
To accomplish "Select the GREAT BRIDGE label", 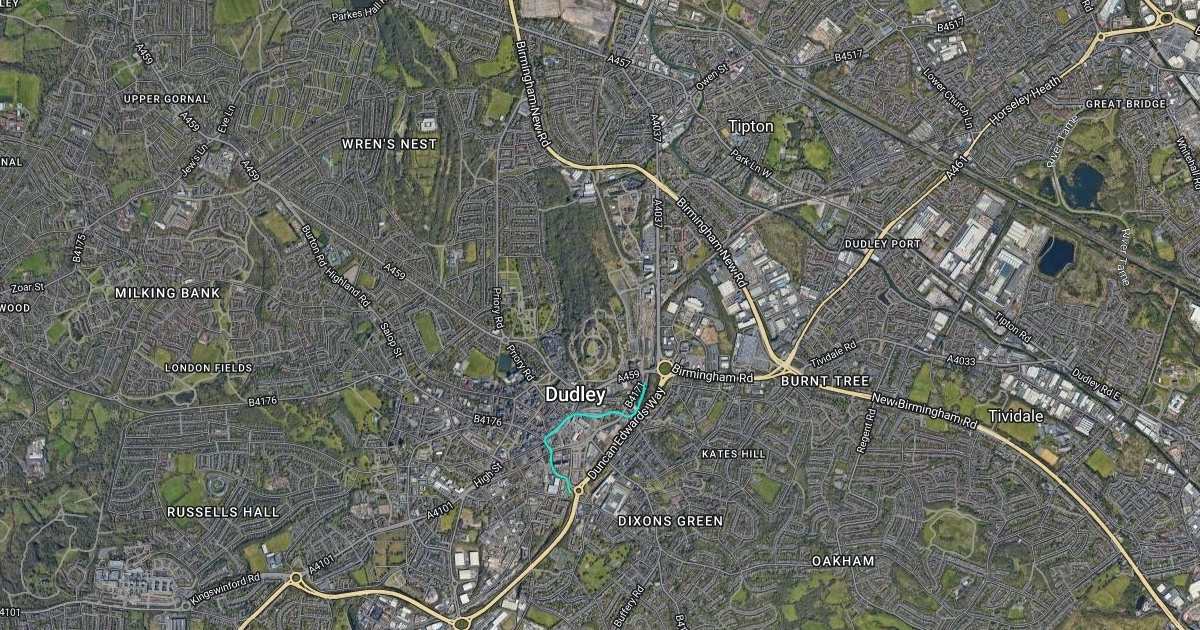I will (x=1125, y=104).
